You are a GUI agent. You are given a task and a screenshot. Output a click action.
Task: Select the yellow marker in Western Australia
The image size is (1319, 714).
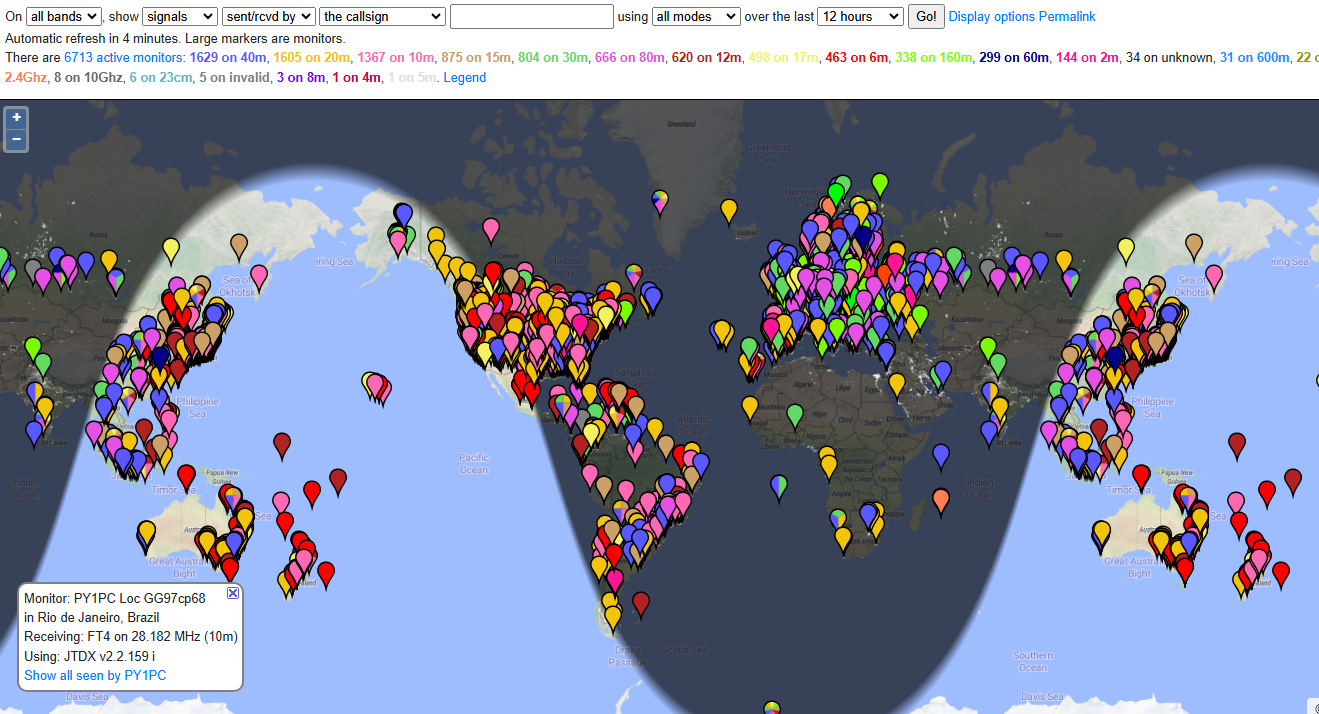click(x=147, y=531)
